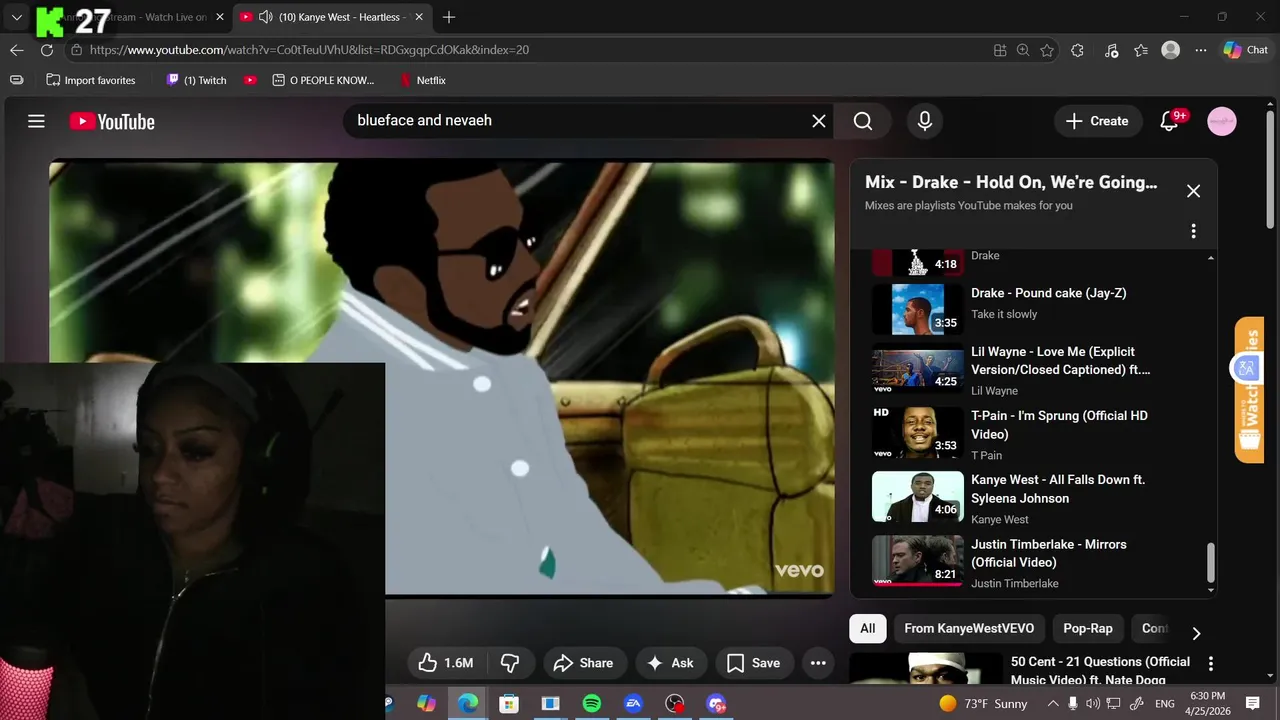Show hidden system tray icons
The height and width of the screenshot is (720, 1280).
[1052, 704]
